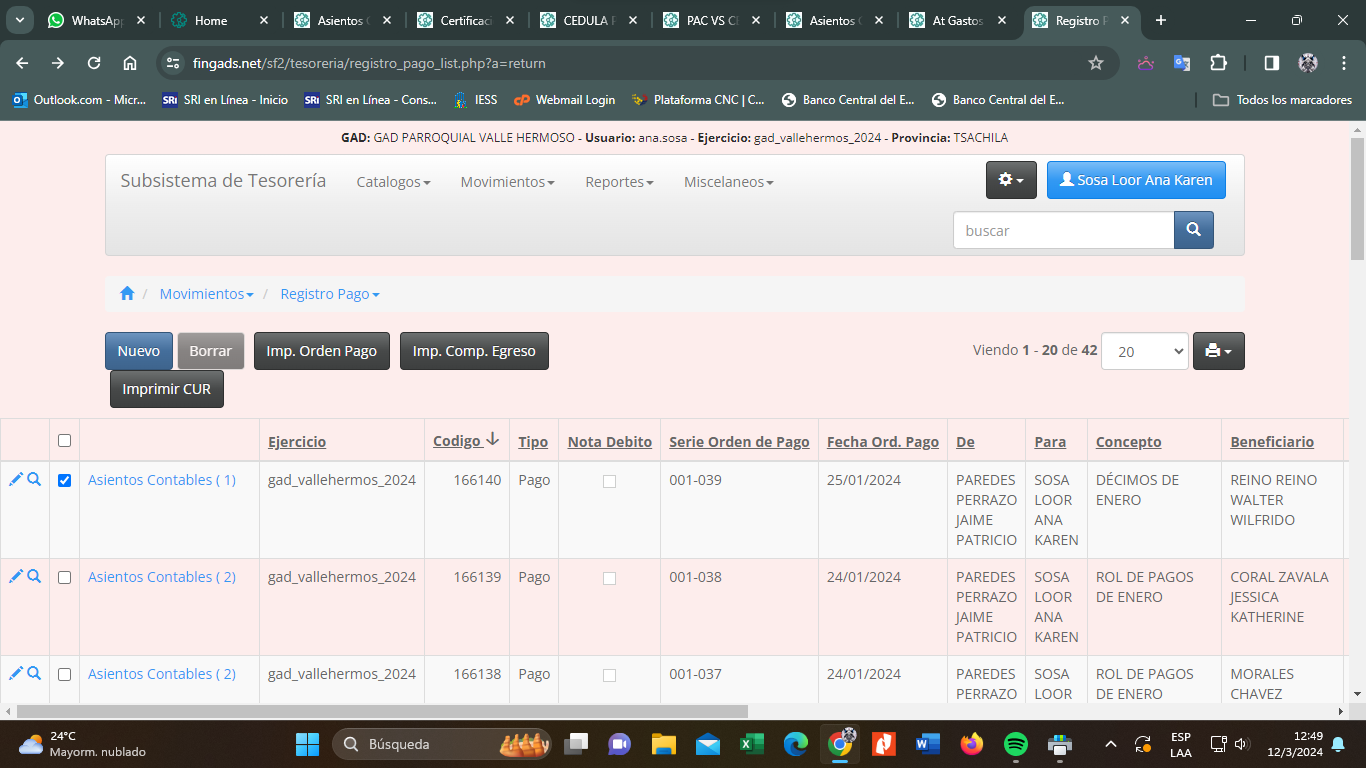Uncheck the row checkbox for code 166140
The height and width of the screenshot is (768, 1366).
[x=65, y=481]
